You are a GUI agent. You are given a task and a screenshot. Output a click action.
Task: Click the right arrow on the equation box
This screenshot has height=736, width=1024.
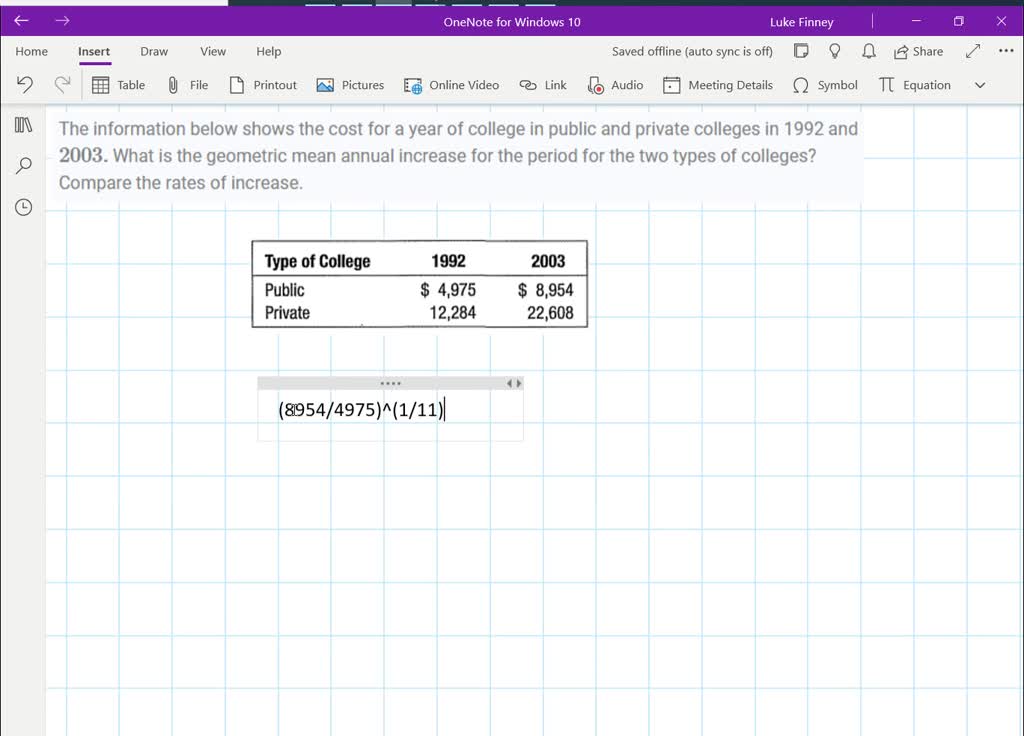point(519,383)
